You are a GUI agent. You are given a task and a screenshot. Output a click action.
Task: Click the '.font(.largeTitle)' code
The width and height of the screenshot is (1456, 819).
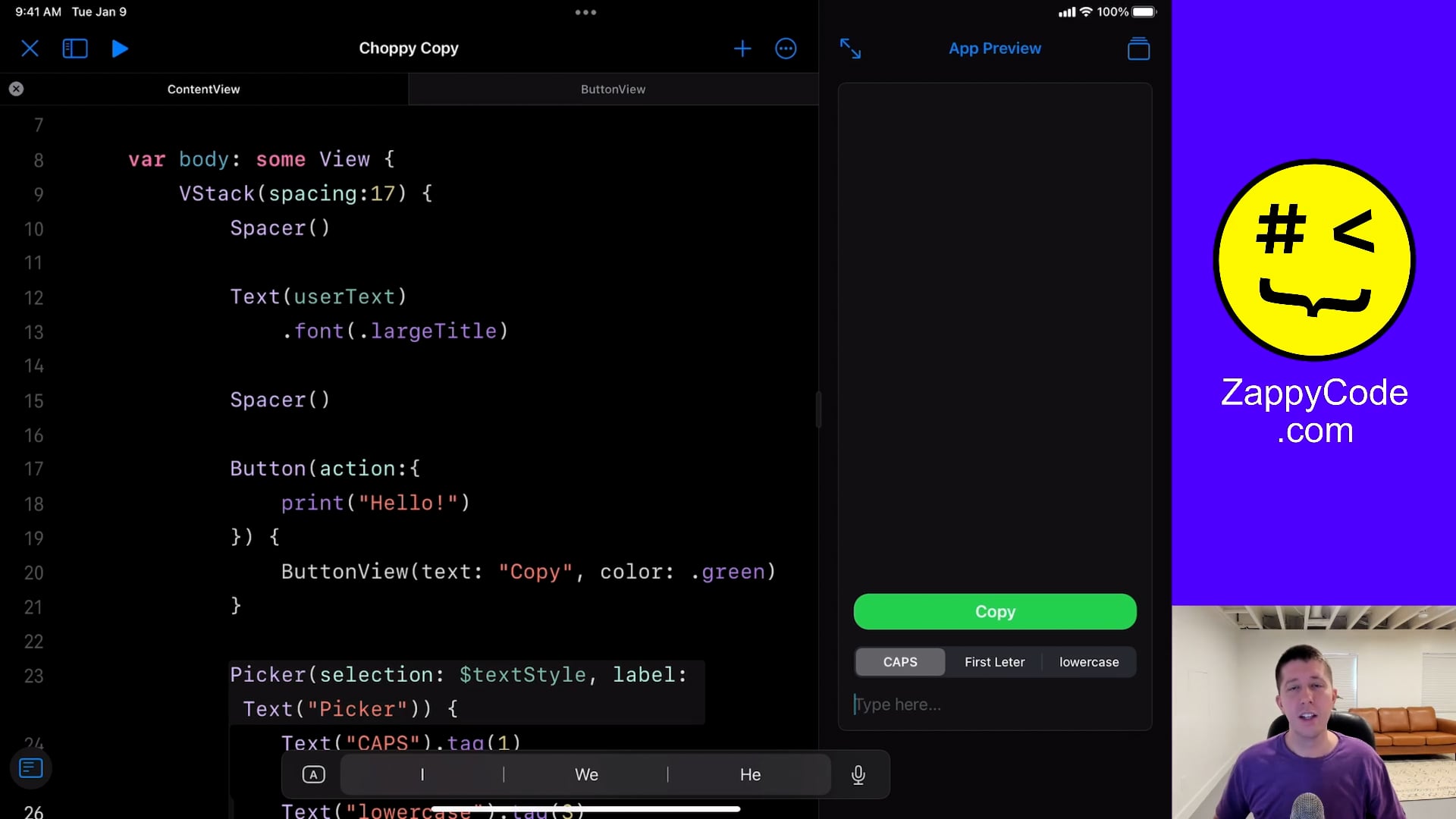coord(395,331)
